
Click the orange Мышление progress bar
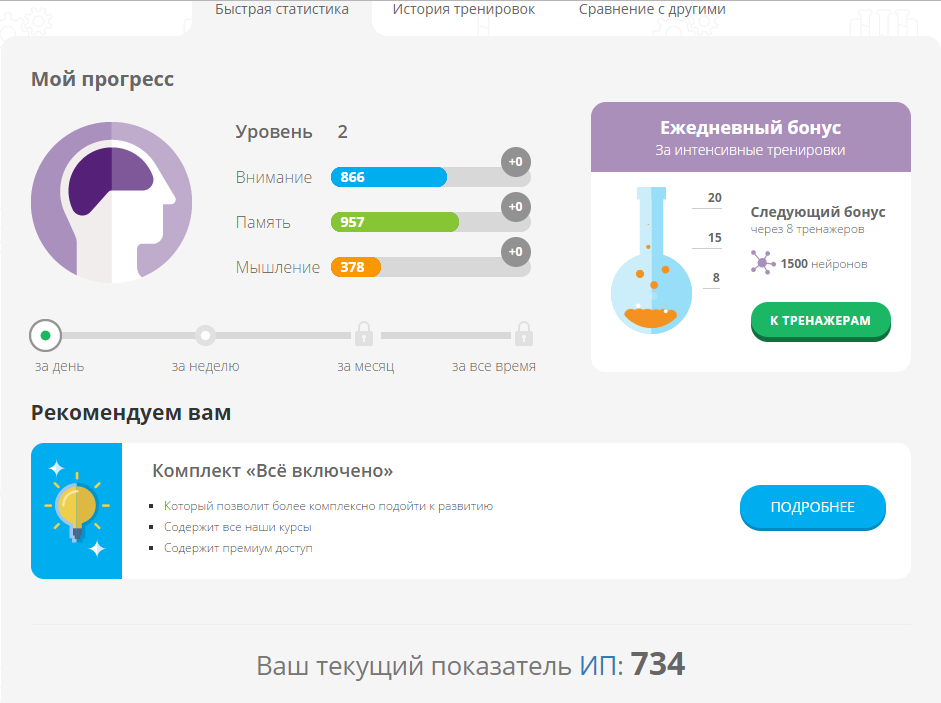coord(356,267)
